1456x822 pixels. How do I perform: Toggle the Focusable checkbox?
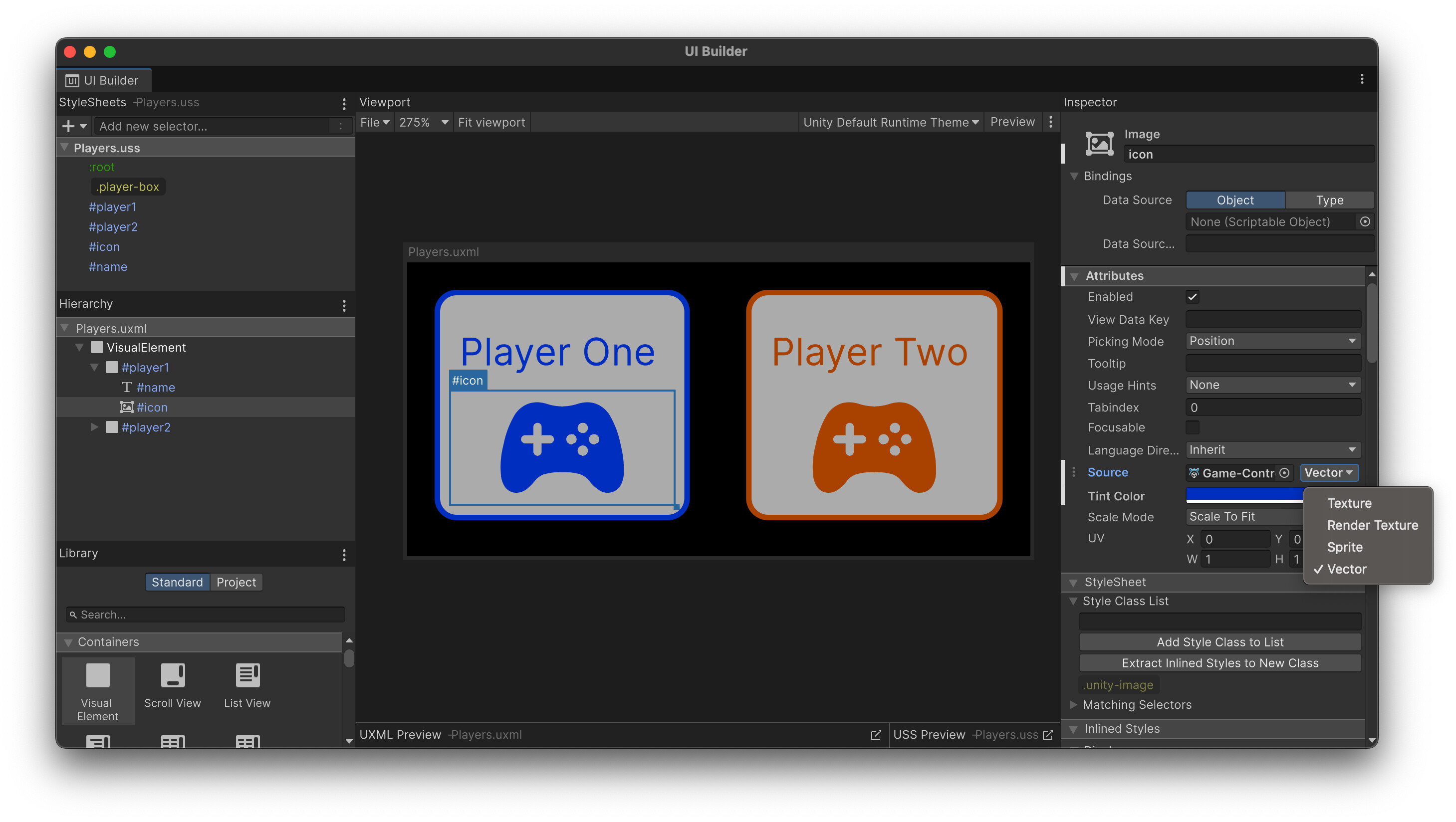pyautogui.click(x=1193, y=427)
